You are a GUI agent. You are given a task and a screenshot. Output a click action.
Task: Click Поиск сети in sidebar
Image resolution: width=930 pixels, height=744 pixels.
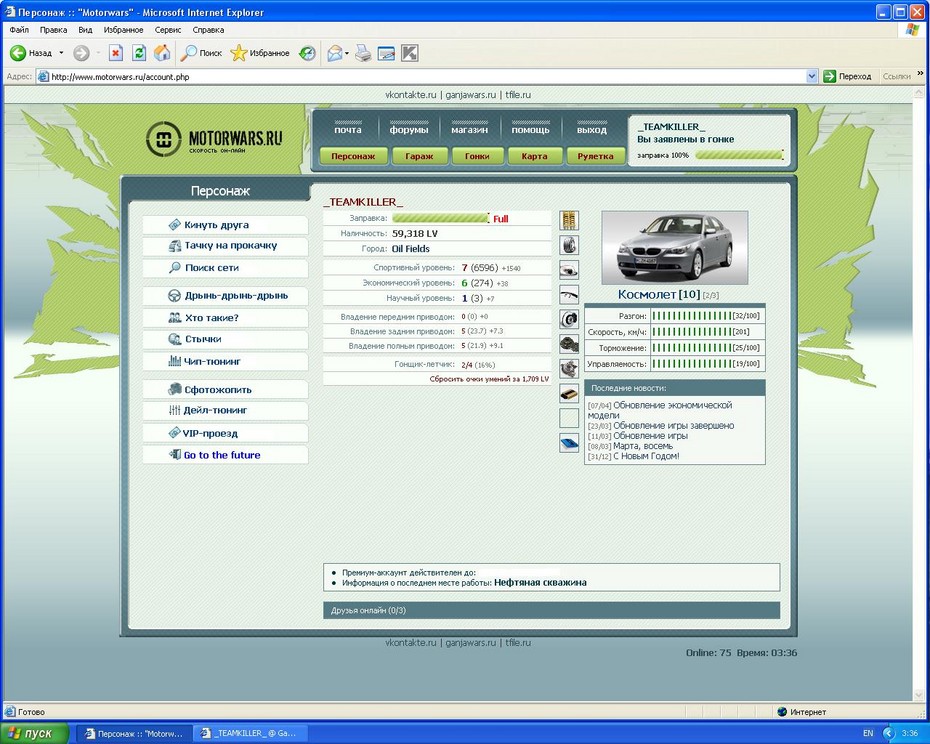pos(225,268)
